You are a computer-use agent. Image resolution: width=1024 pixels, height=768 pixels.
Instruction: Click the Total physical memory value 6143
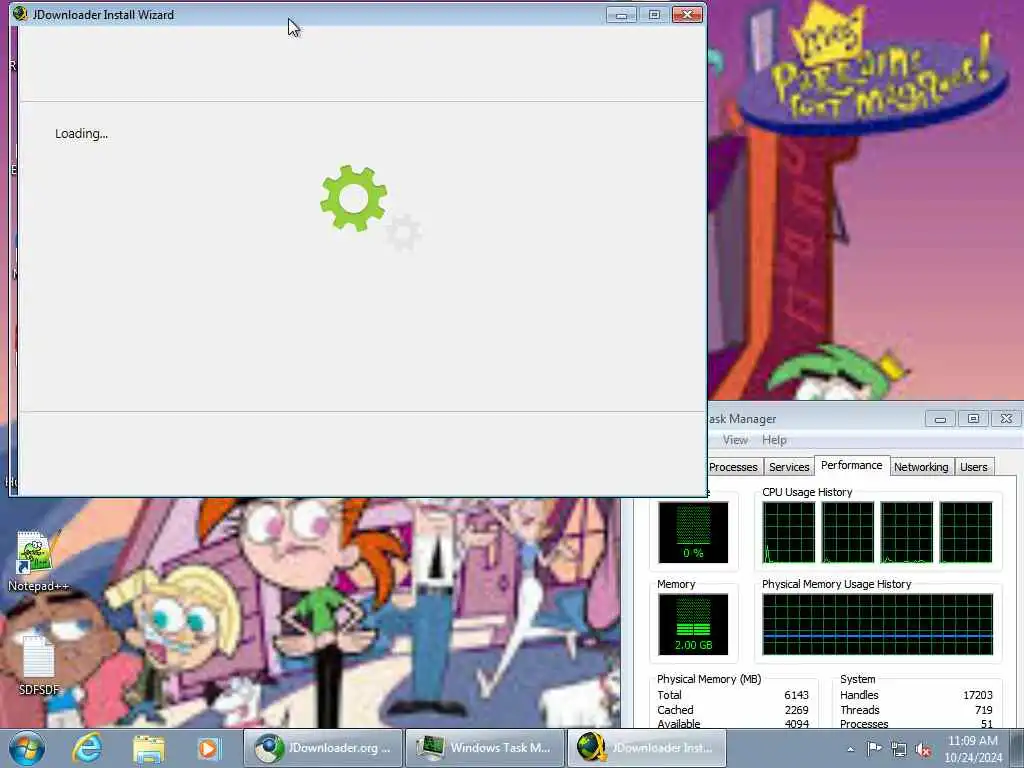(796, 695)
